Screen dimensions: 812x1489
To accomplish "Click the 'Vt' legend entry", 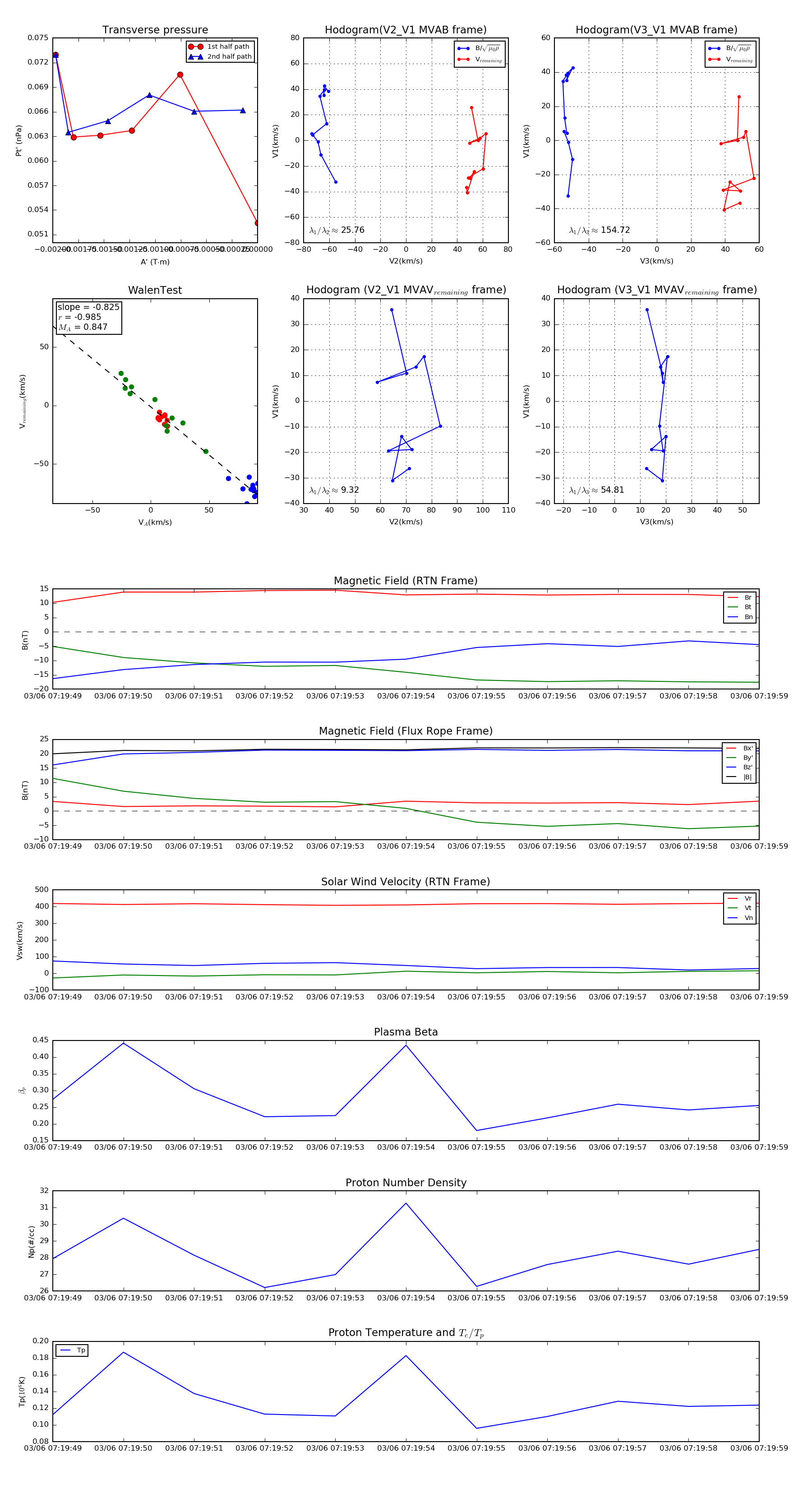I will pyautogui.click(x=740, y=908).
